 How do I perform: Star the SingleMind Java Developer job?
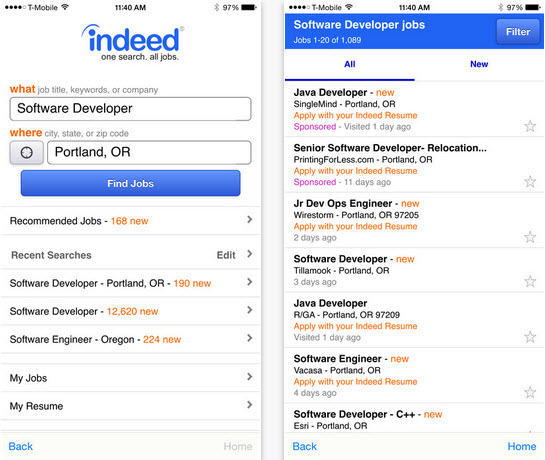pyautogui.click(x=530, y=126)
